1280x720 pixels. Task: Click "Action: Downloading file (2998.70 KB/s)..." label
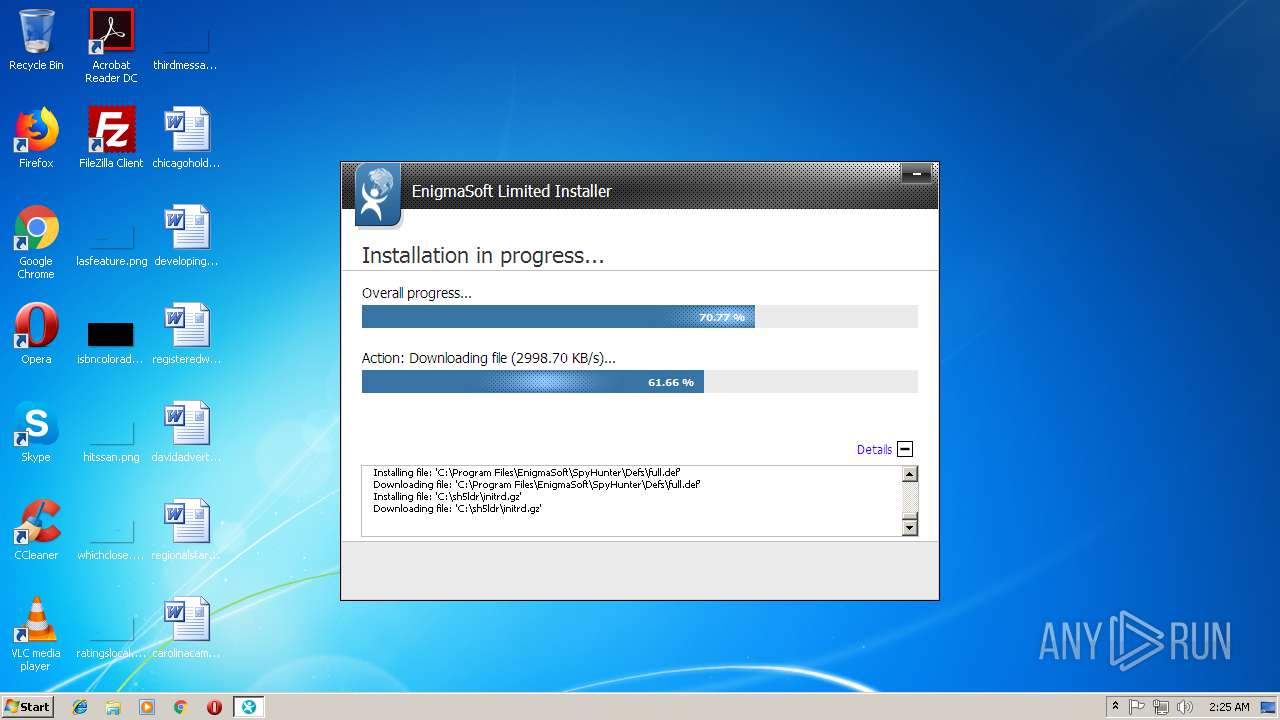(x=489, y=358)
